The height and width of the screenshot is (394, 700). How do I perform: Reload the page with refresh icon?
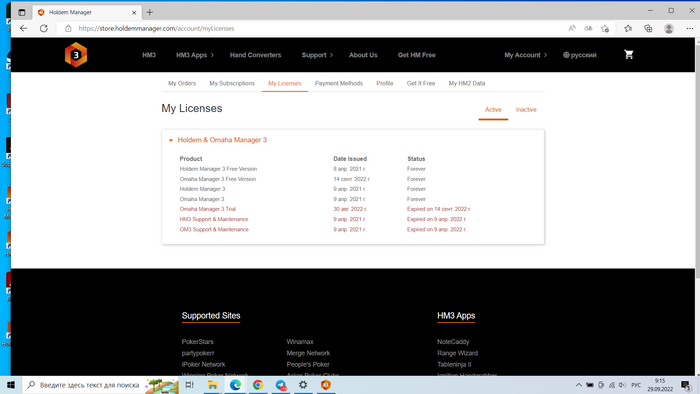coord(43,28)
